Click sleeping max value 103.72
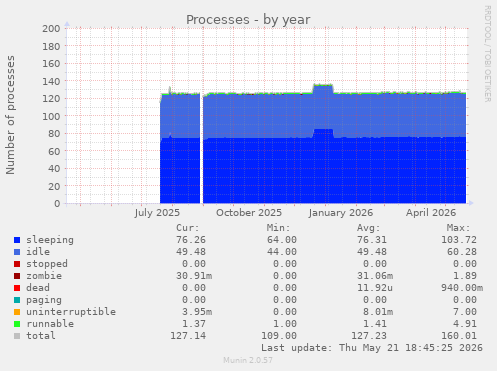This screenshot has width=497, height=371. pos(459,240)
